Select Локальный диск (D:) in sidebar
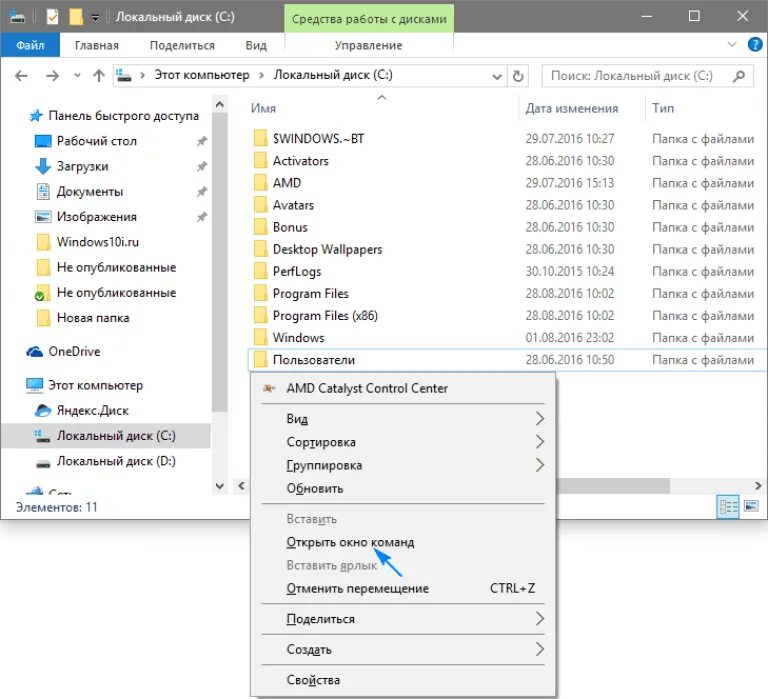Screen dimensions: 768x699 (x=116, y=461)
